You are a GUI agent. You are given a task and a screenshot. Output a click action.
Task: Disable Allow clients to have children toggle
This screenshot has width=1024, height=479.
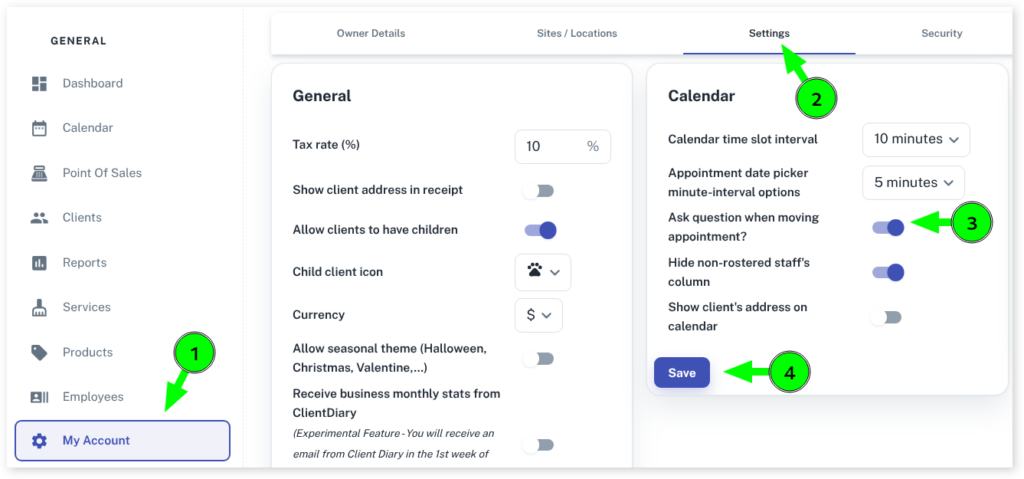[x=540, y=230]
